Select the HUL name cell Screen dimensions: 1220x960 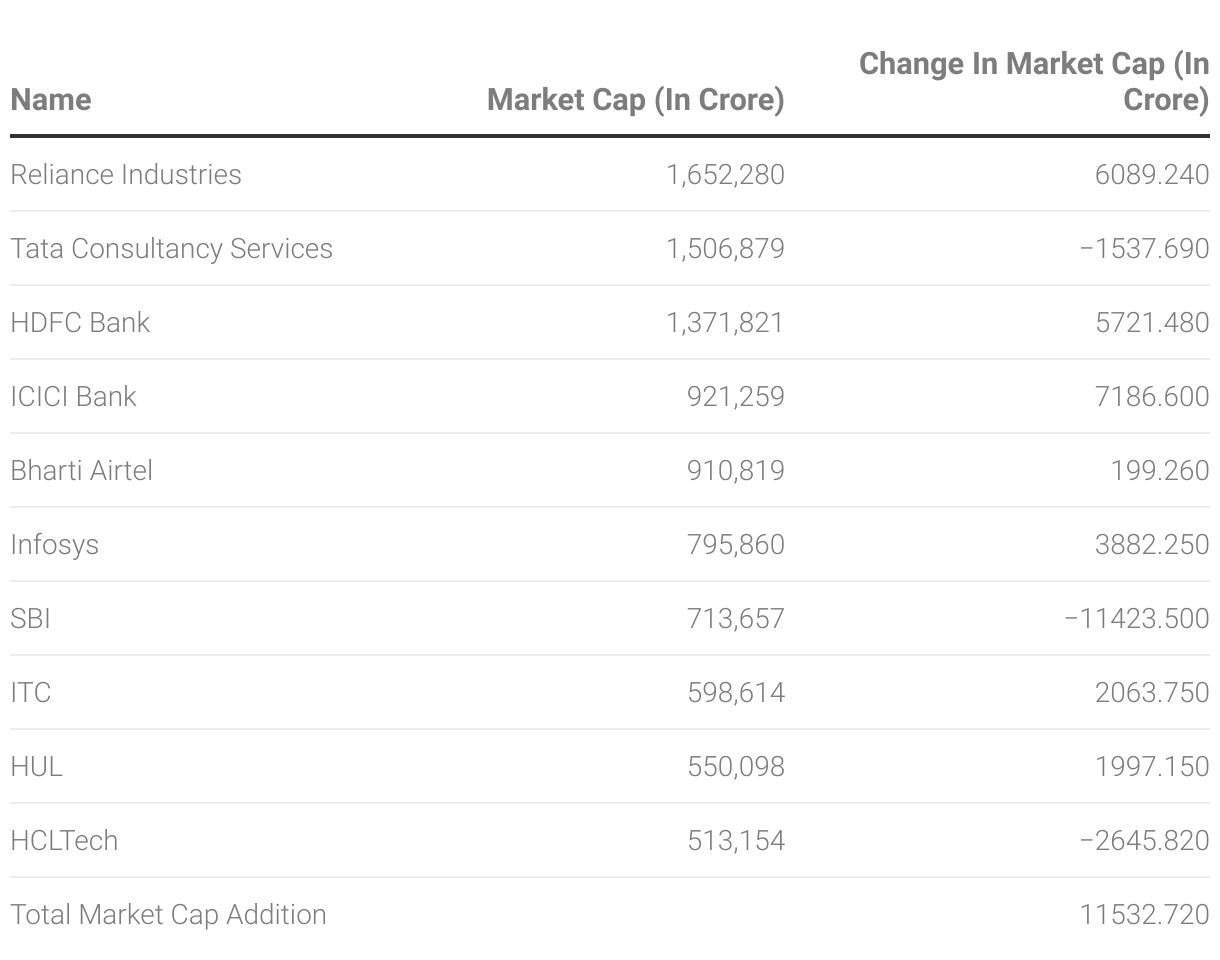pos(36,767)
